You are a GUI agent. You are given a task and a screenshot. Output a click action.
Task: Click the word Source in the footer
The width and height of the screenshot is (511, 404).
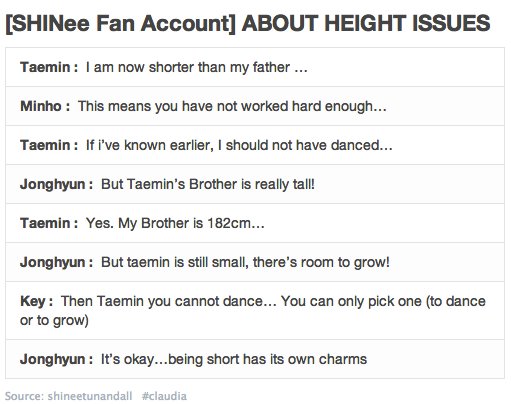pos(24,396)
